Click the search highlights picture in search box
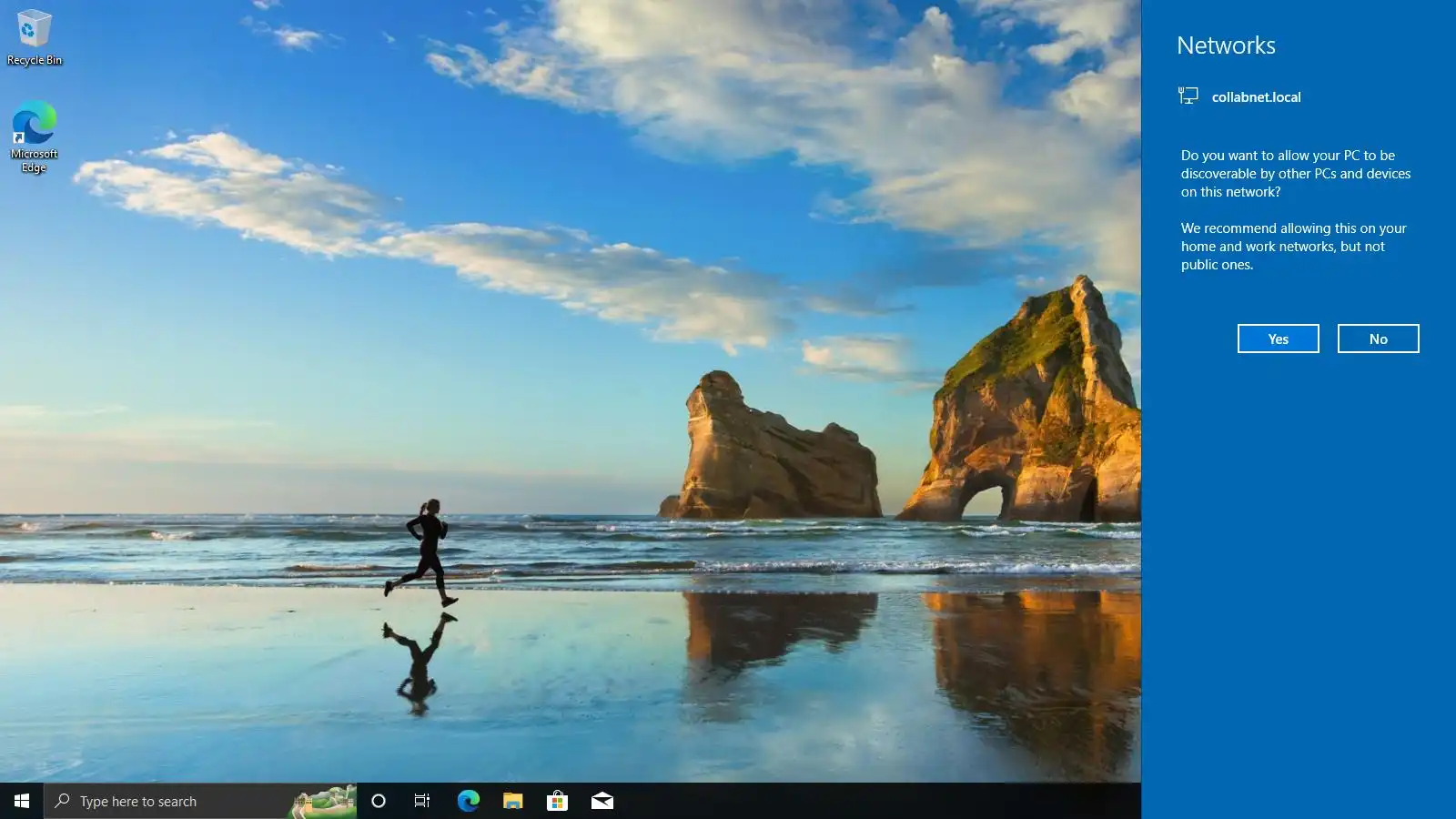The image size is (1456, 819). tap(323, 801)
